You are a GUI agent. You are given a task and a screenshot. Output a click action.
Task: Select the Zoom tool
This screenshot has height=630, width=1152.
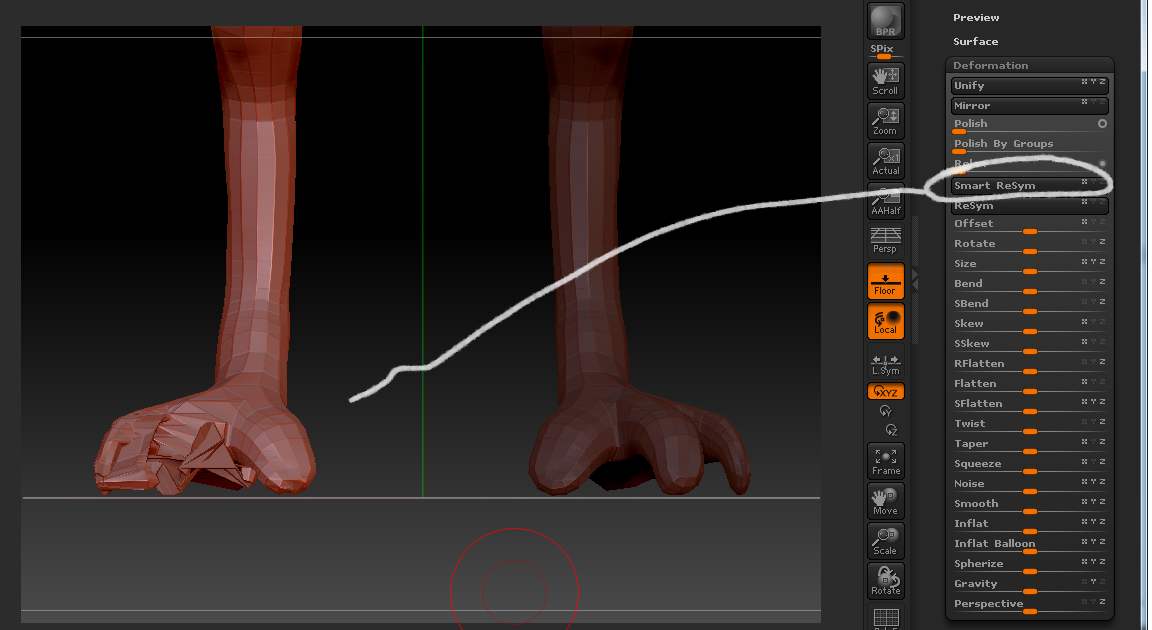(884, 120)
